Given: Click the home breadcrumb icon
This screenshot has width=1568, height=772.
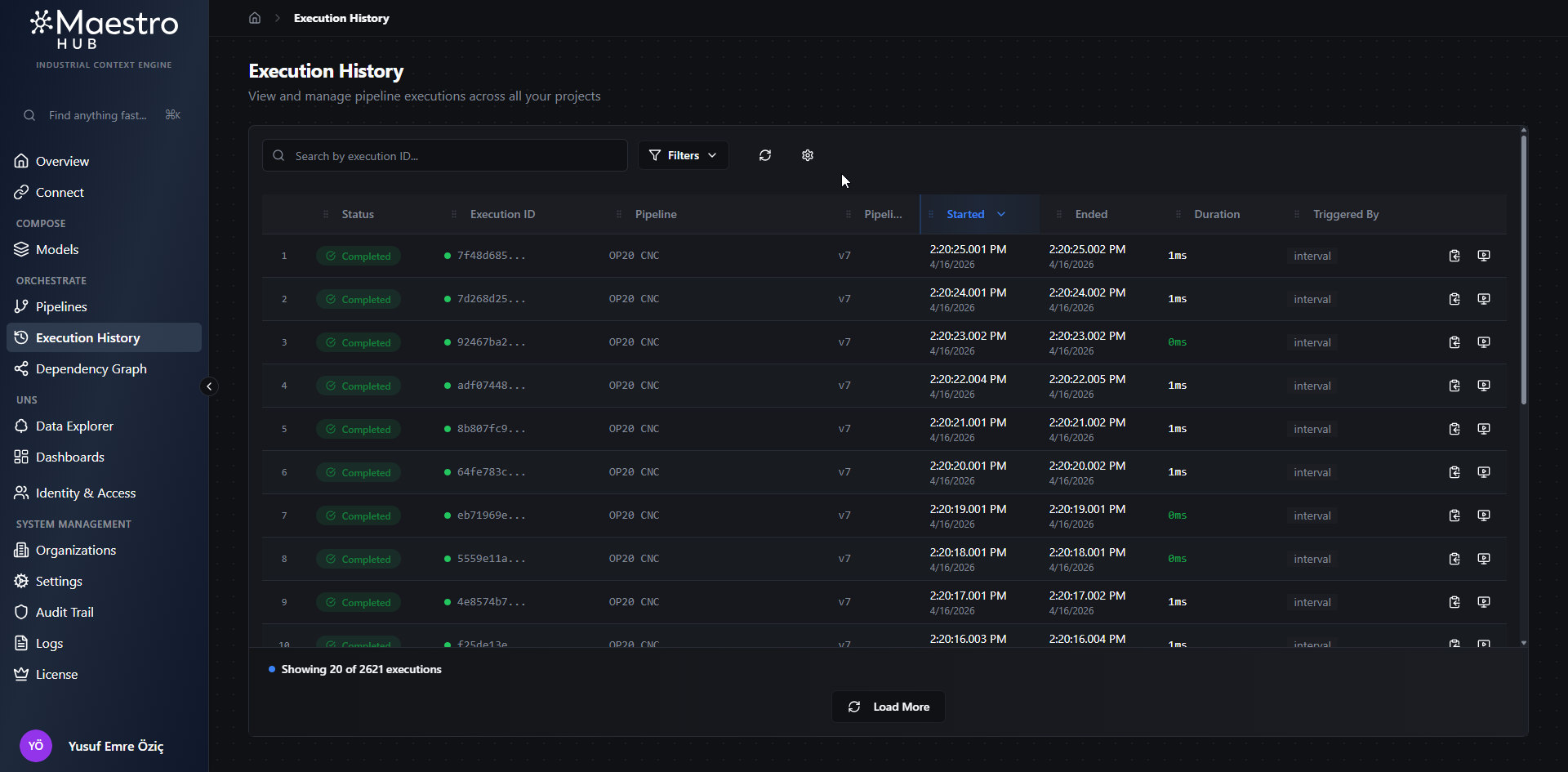Looking at the screenshot, I should (255, 18).
